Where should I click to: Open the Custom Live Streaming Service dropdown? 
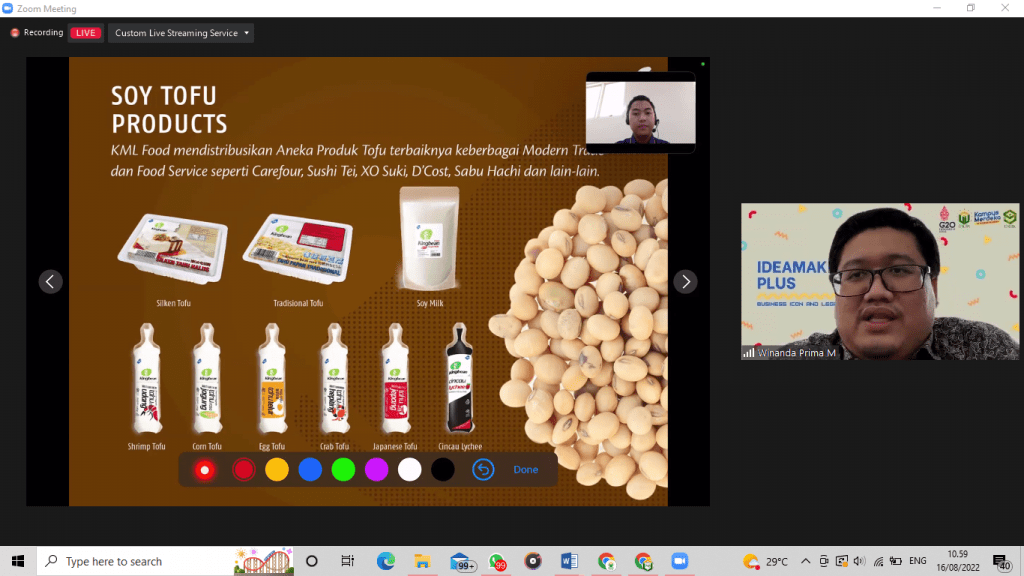click(x=181, y=33)
